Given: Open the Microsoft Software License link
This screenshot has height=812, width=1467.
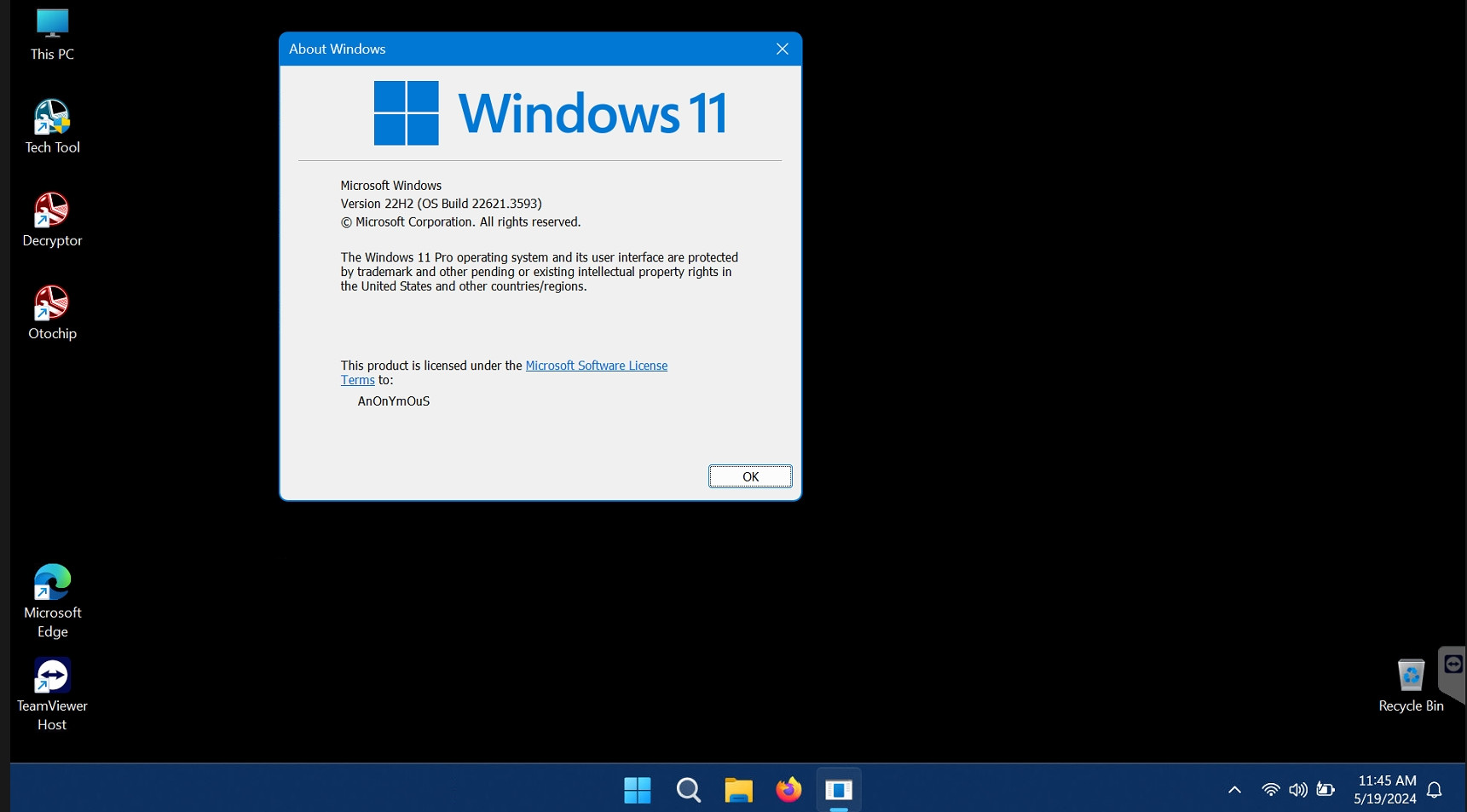Looking at the screenshot, I should click(x=596, y=366).
